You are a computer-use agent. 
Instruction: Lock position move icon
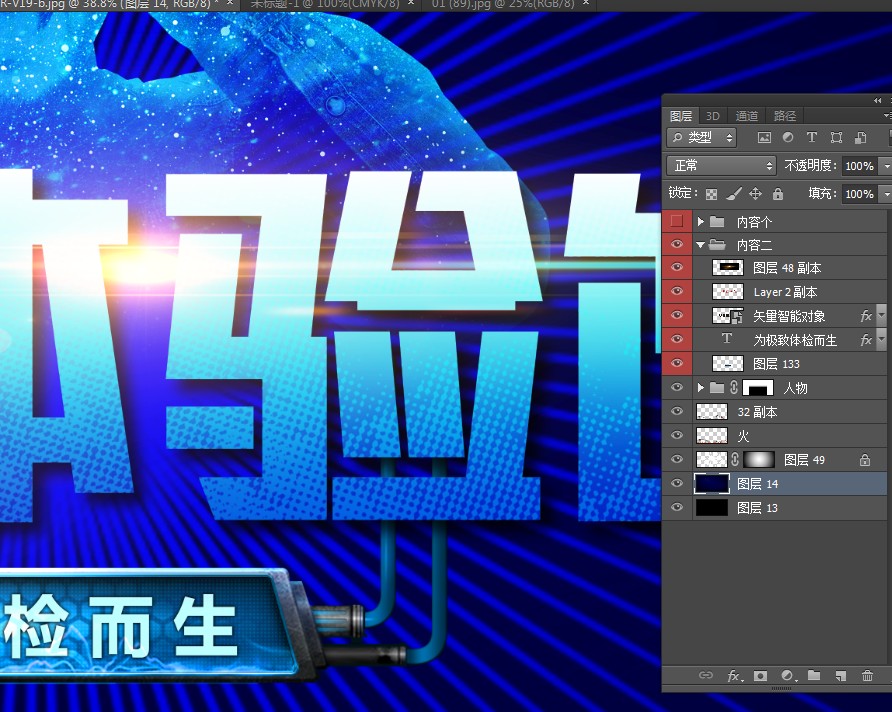pos(755,194)
